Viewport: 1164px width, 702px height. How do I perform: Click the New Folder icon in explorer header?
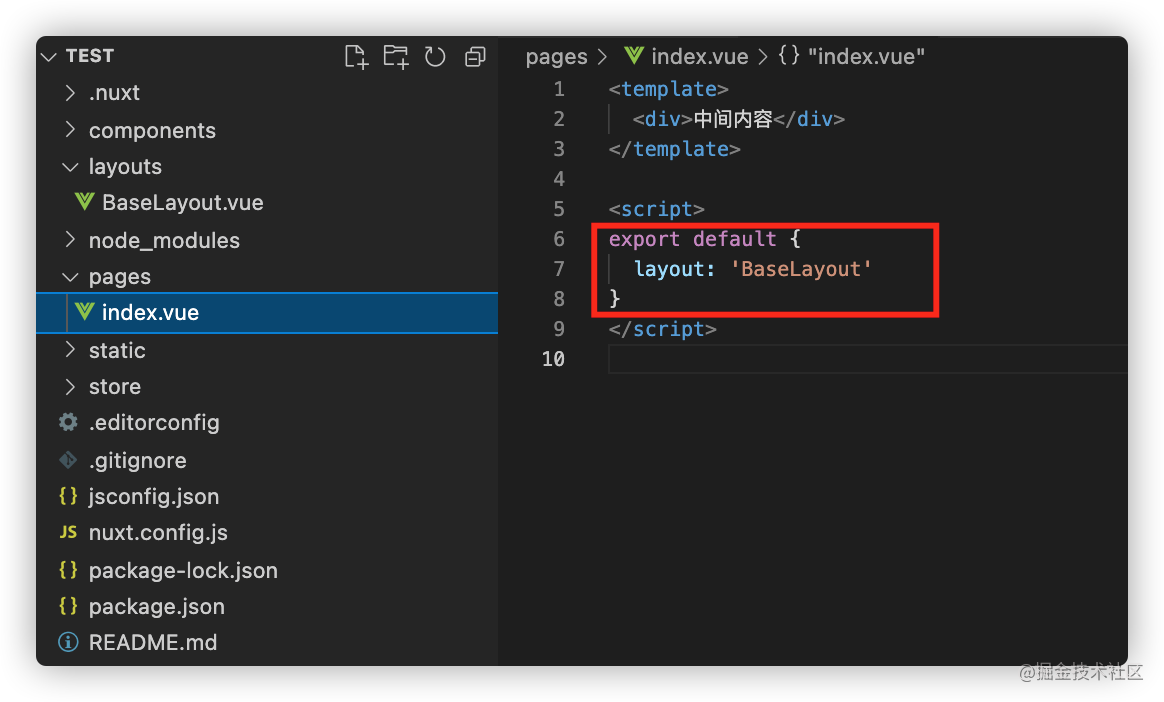396,57
